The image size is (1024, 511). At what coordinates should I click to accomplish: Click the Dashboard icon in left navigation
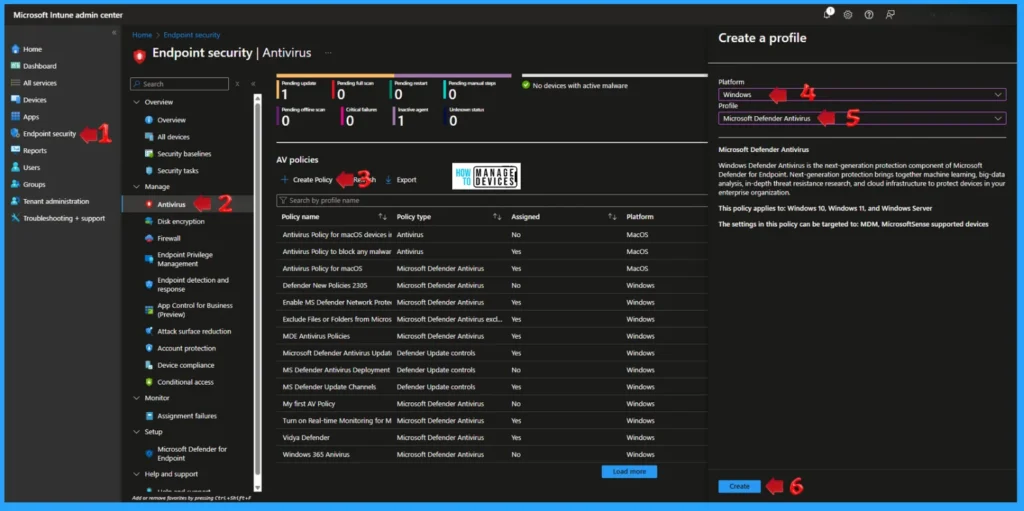[x=16, y=66]
